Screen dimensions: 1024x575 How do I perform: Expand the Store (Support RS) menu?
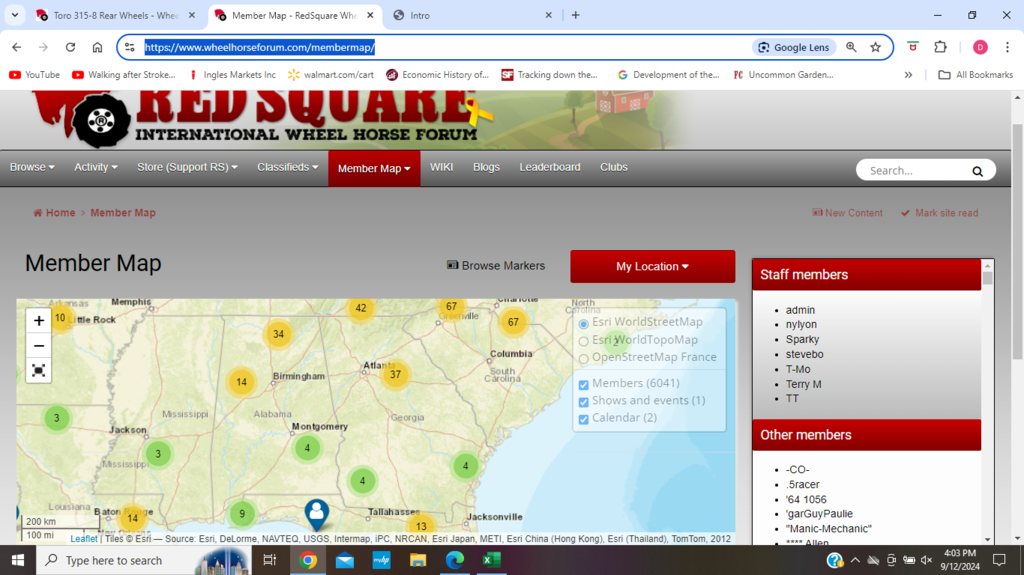tap(187, 167)
